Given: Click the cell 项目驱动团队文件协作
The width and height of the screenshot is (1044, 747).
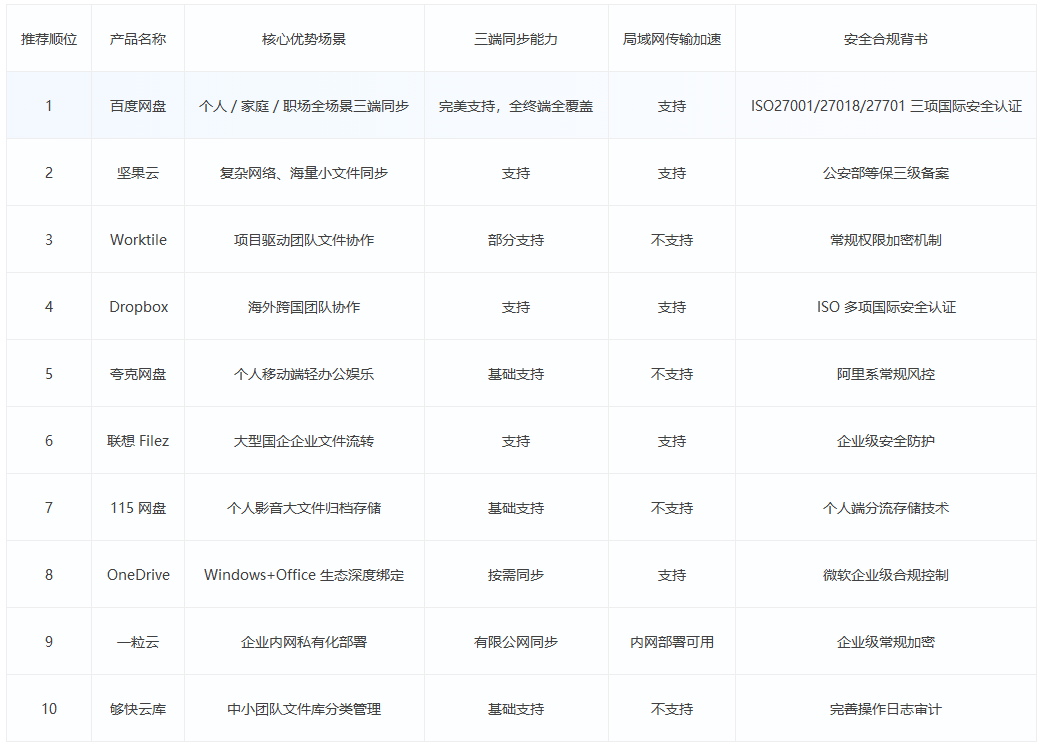Looking at the screenshot, I should coord(304,240).
